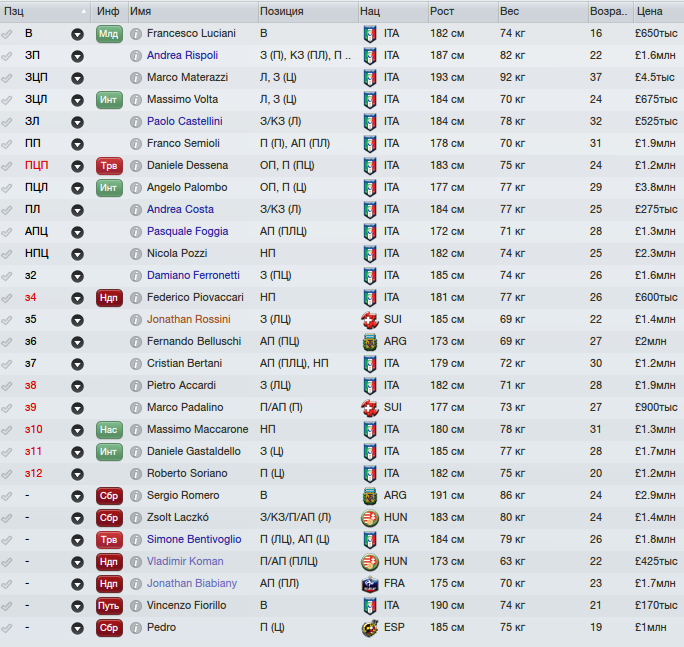Image resolution: width=684 pixels, height=647 pixels.
Task: Click the Spain flag icon for Pedro
Action: tap(369, 627)
